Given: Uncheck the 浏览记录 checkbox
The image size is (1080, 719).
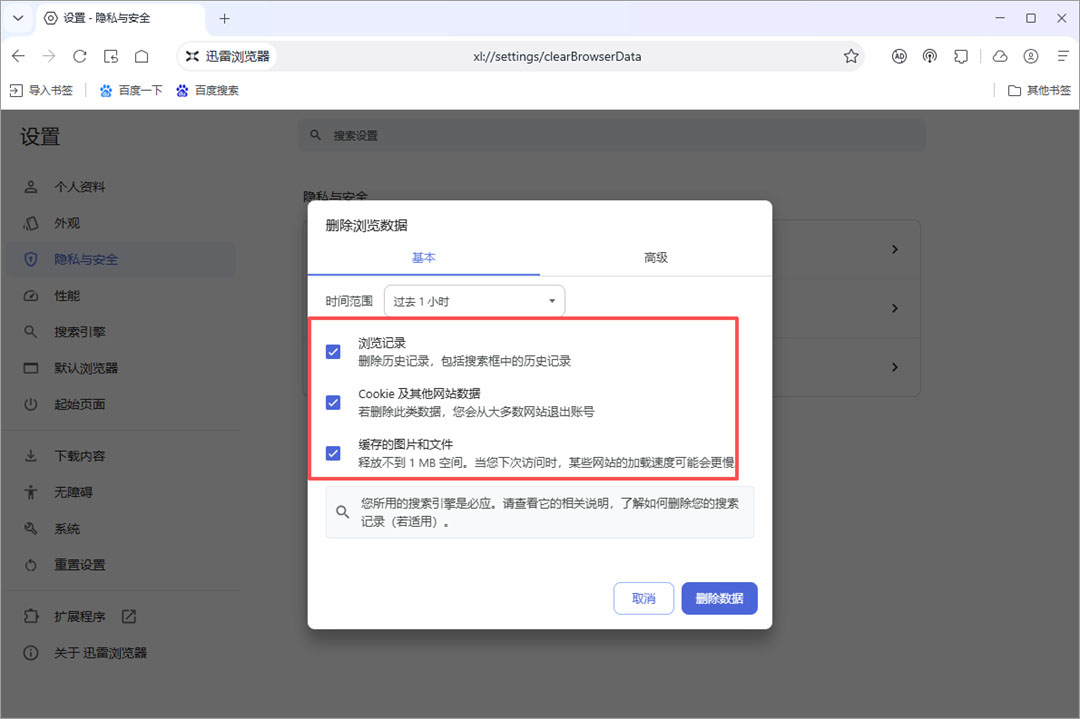Looking at the screenshot, I should pos(333,352).
